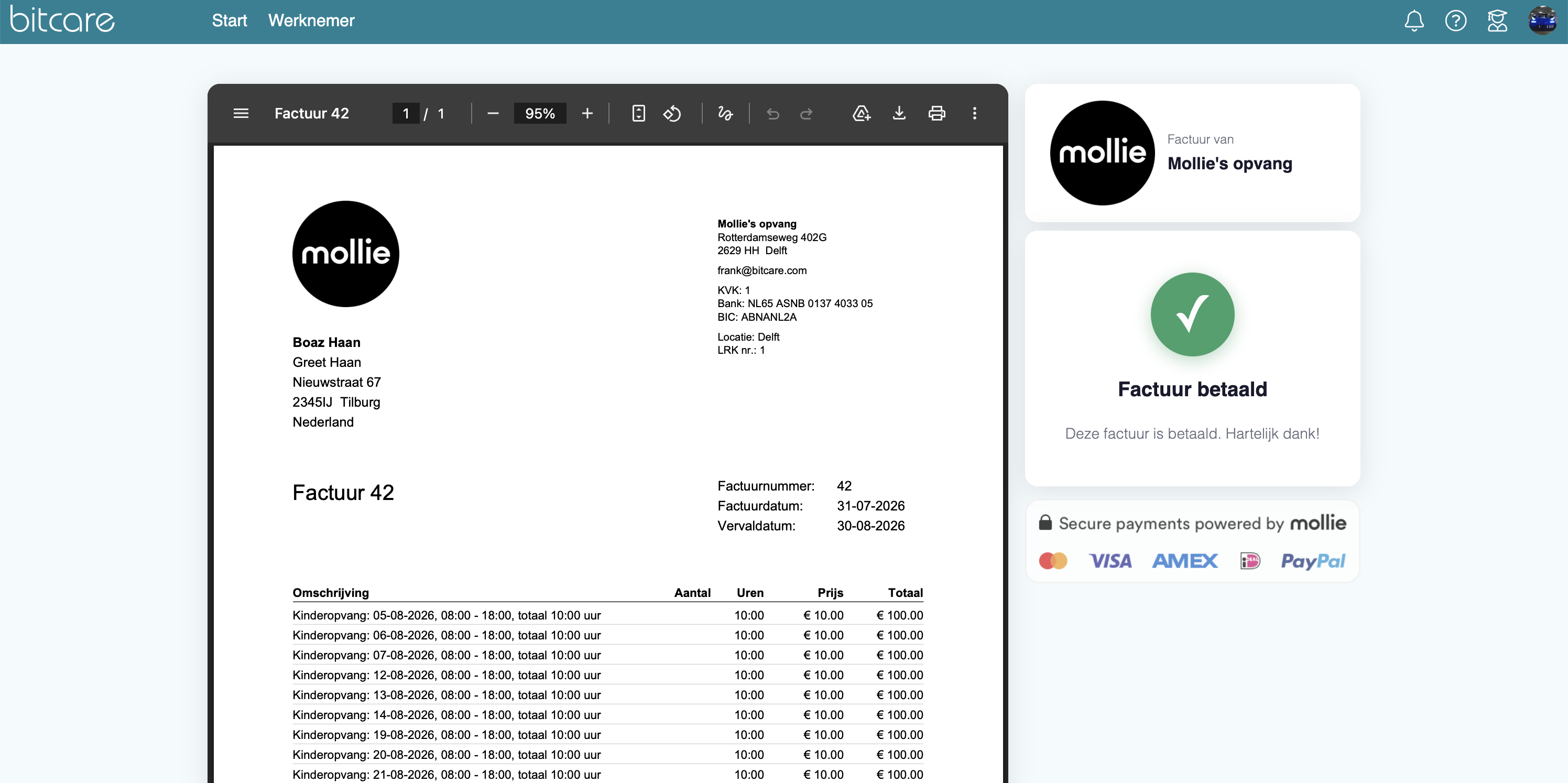Click the 'Factuur 42' PDF toolbar title
The width and height of the screenshot is (1568, 783).
coord(311,113)
